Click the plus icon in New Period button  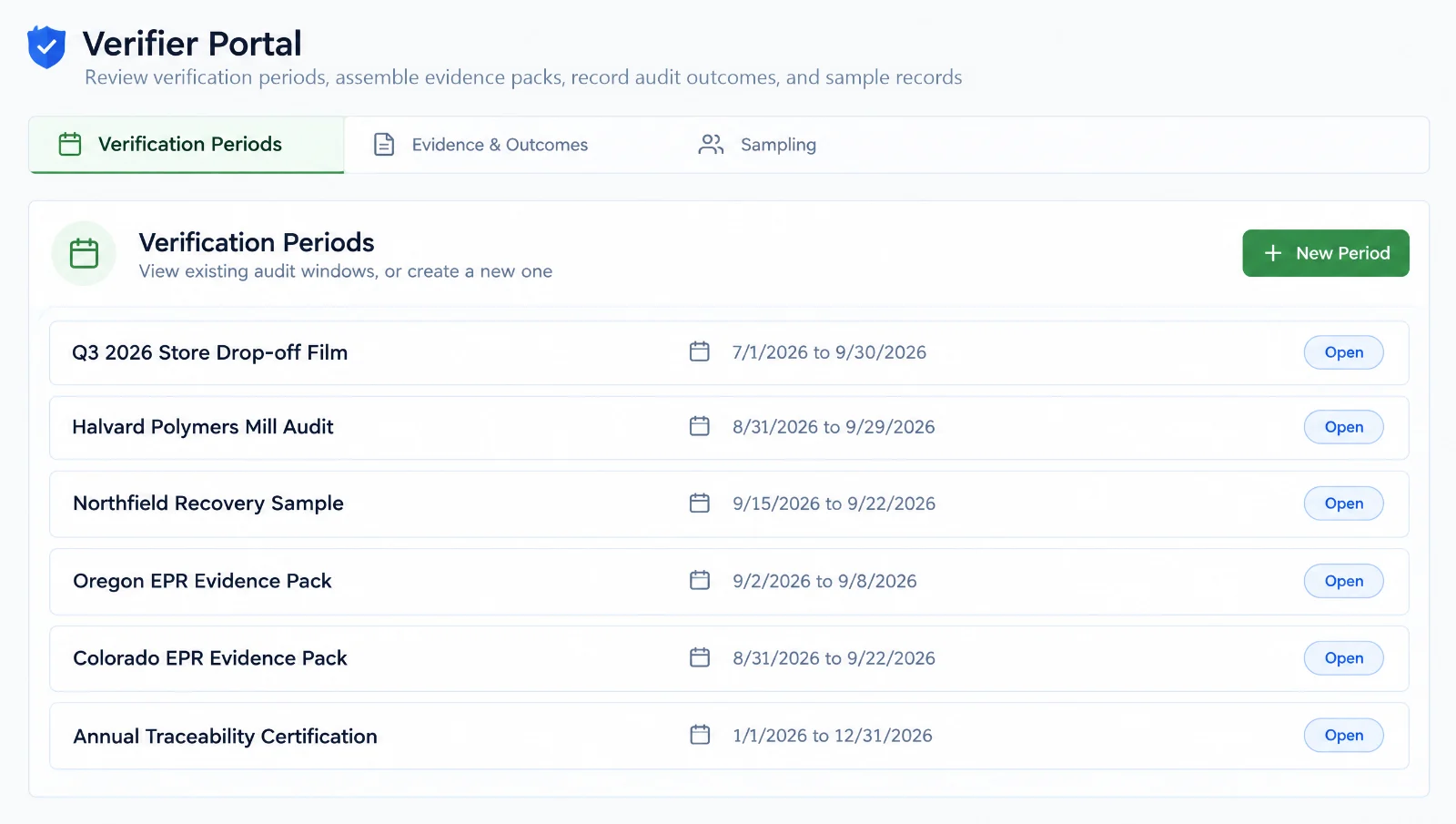(x=1273, y=253)
